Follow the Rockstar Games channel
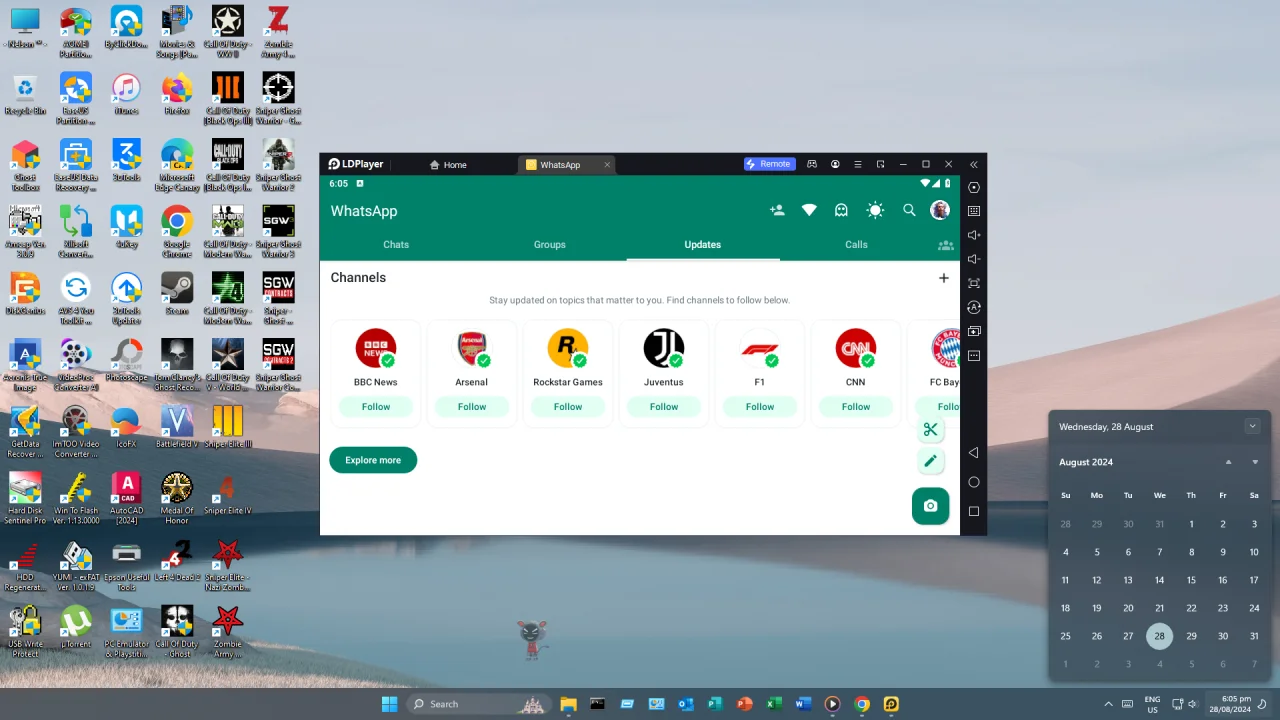The image size is (1280, 720). [x=568, y=407]
